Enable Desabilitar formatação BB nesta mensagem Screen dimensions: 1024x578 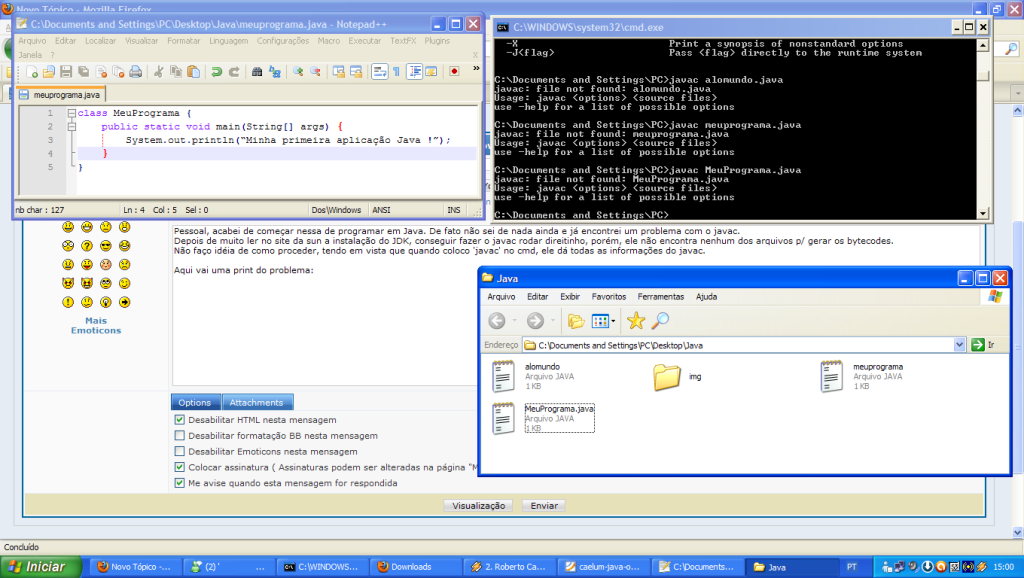pyautogui.click(x=180, y=436)
